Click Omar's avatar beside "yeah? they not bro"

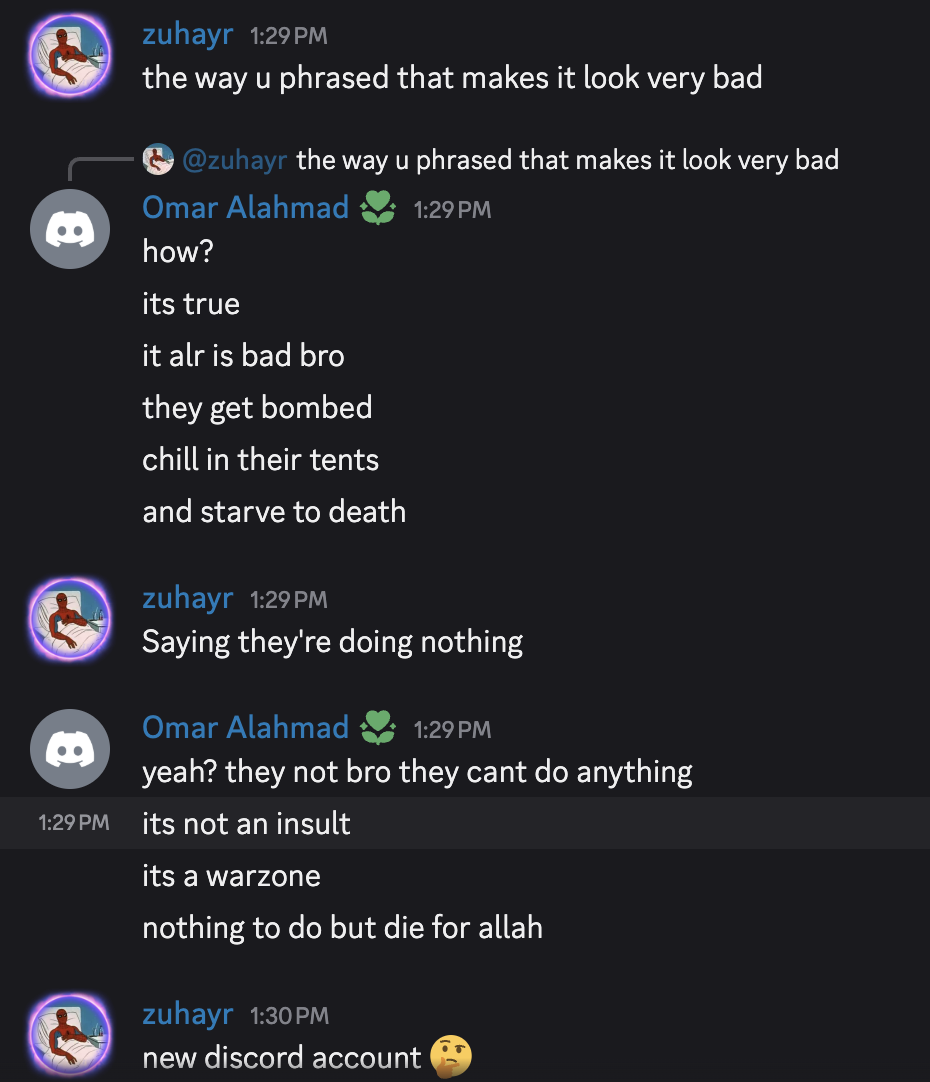pyautogui.click(x=70, y=748)
